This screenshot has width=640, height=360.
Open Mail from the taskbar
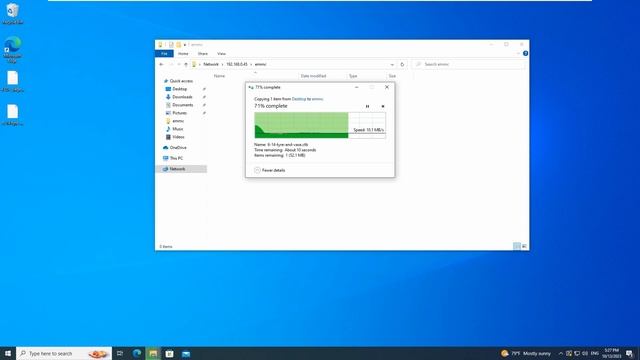[186, 353]
